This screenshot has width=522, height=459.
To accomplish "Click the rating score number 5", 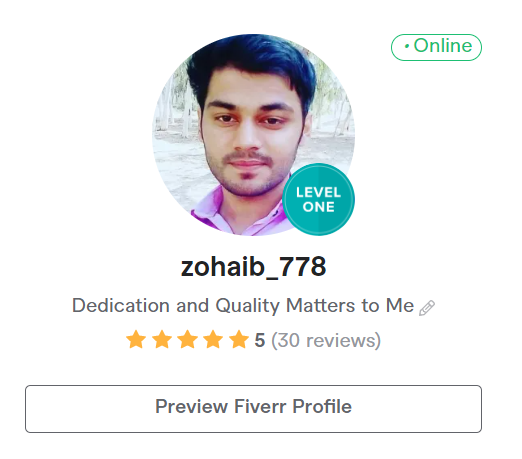I will [x=260, y=340].
